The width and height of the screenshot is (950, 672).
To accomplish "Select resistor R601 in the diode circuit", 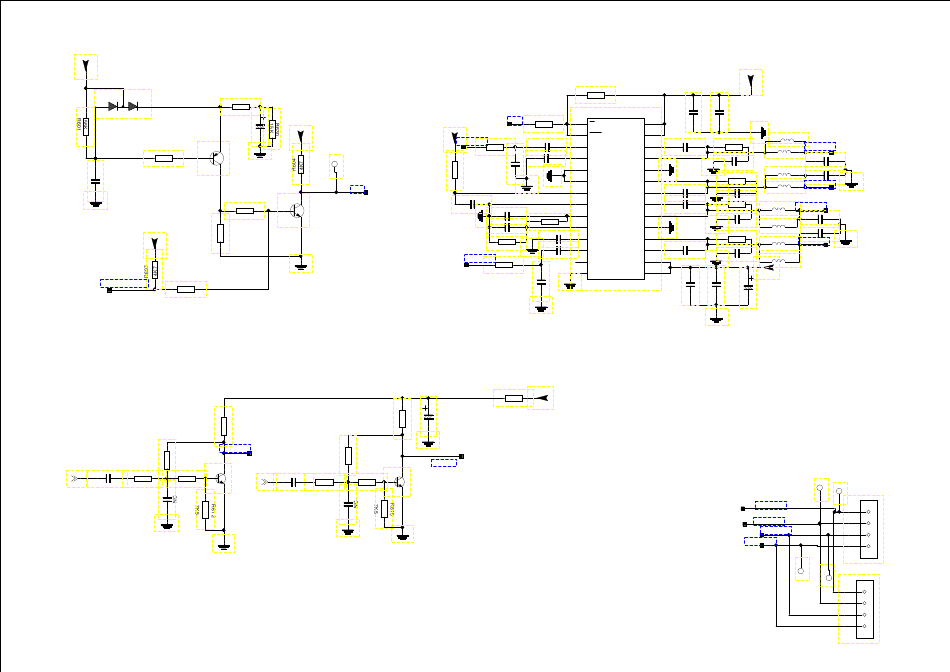I will coord(85,127).
